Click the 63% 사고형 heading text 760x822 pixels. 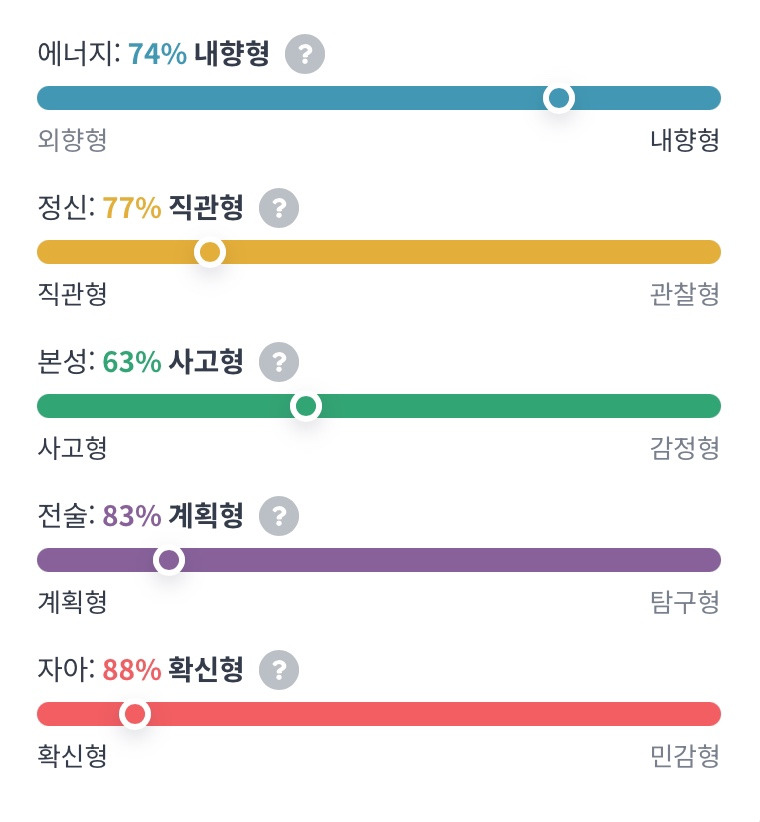pos(173,362)
